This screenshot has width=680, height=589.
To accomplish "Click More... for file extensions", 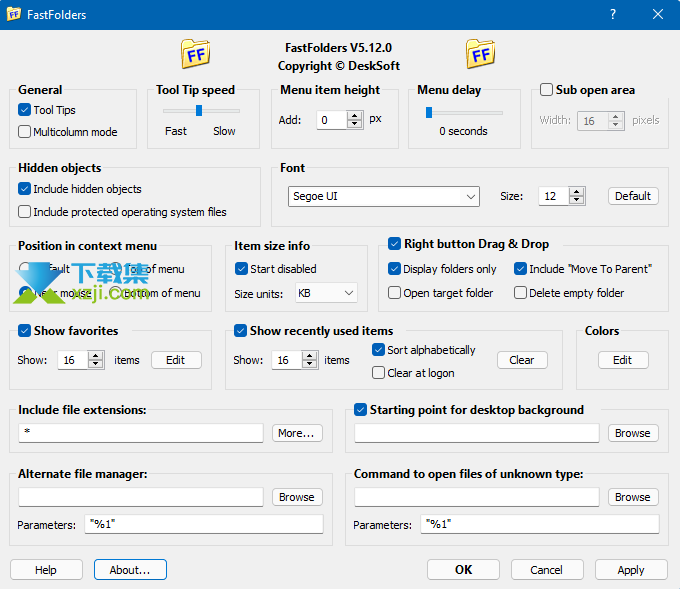I will coord(297,433).
